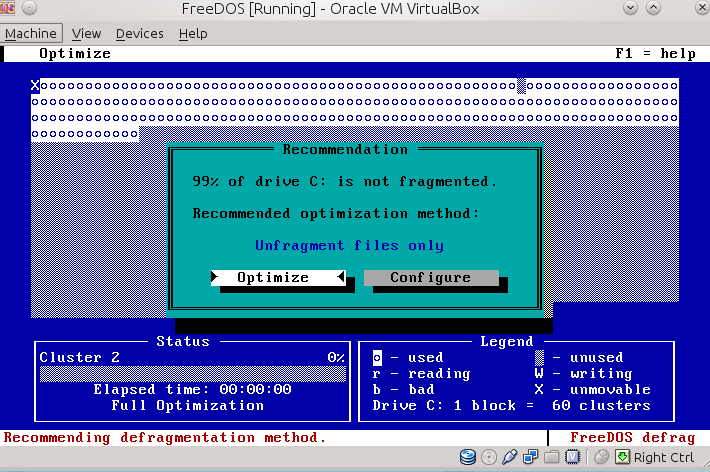Click the Right Ctrl host key label
The height and width of the screenshot is (472, 710).
tap(664, 458)
